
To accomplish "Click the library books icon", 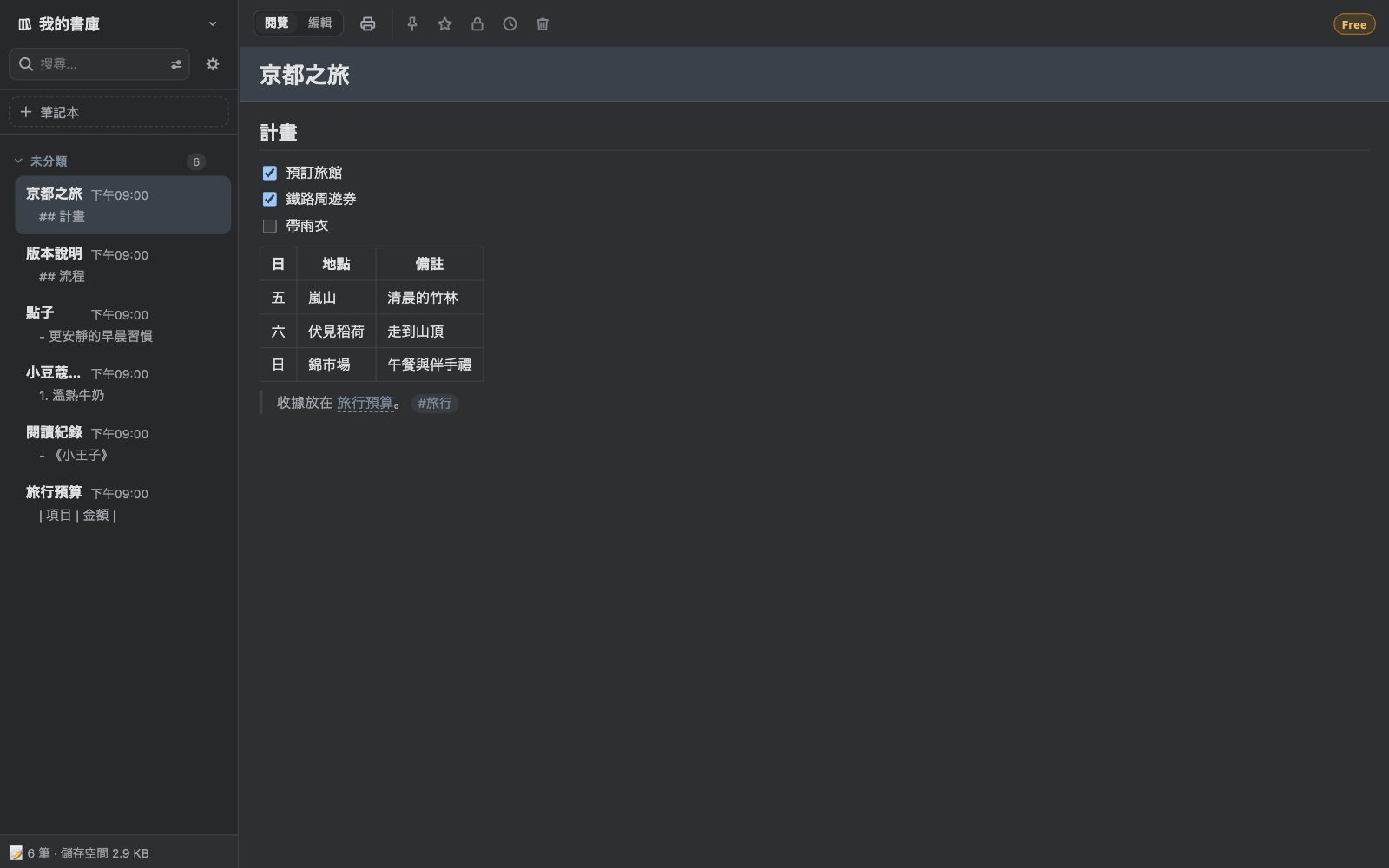I will click(24, 24).
